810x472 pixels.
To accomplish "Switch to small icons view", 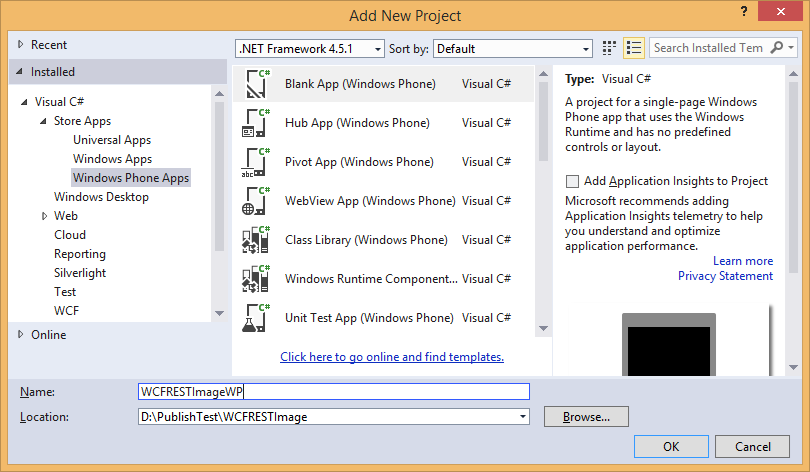I will [610, 48].
